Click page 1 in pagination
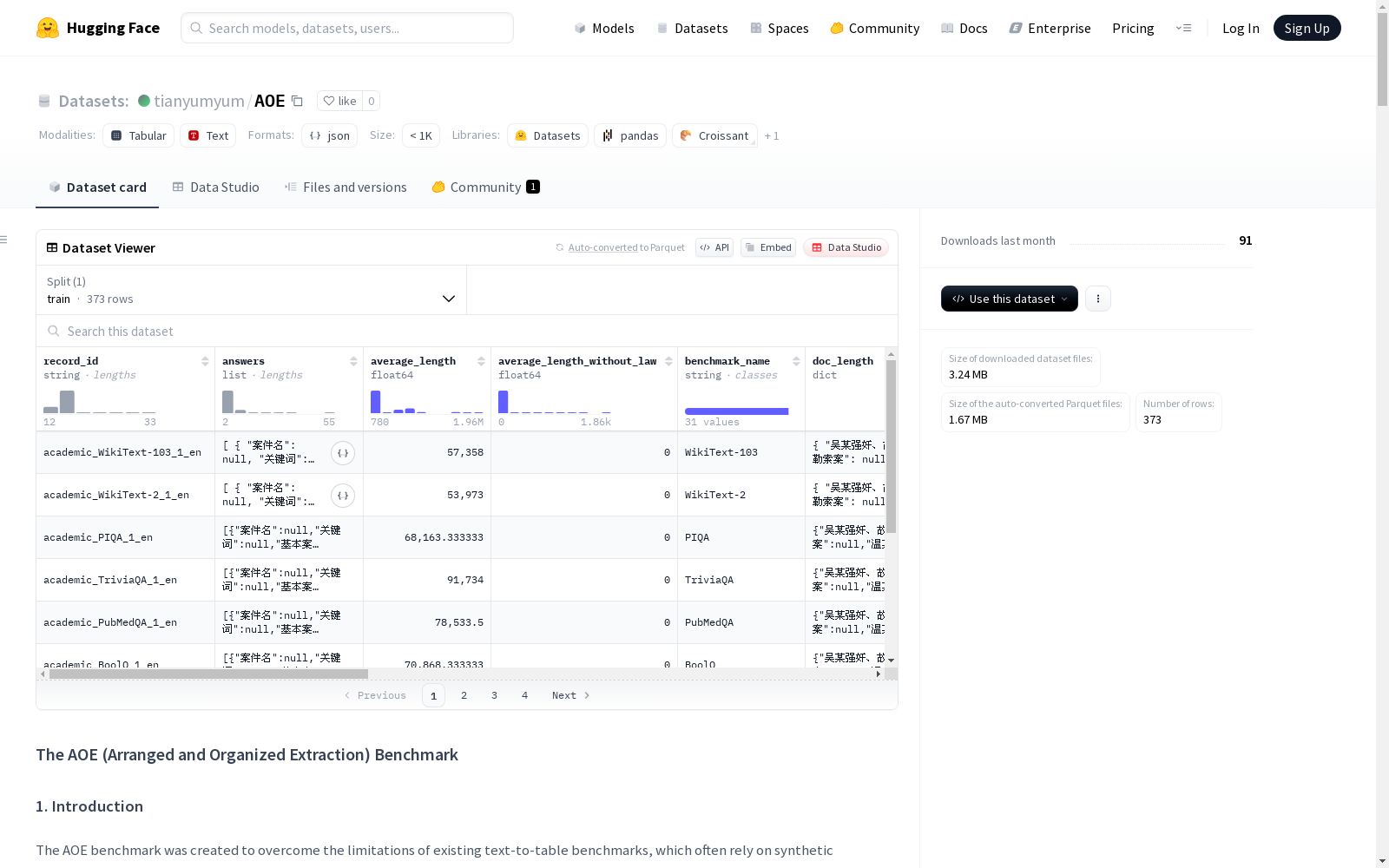The image size is (1389, 868). coord(434,695)
